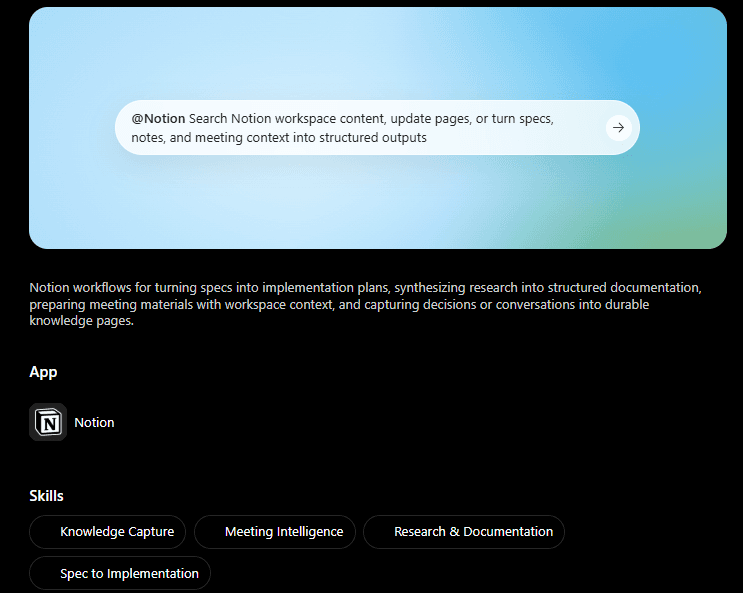The image size is (743, 593).
Task: Click the Notion app name label
Action: click(94, 422)
